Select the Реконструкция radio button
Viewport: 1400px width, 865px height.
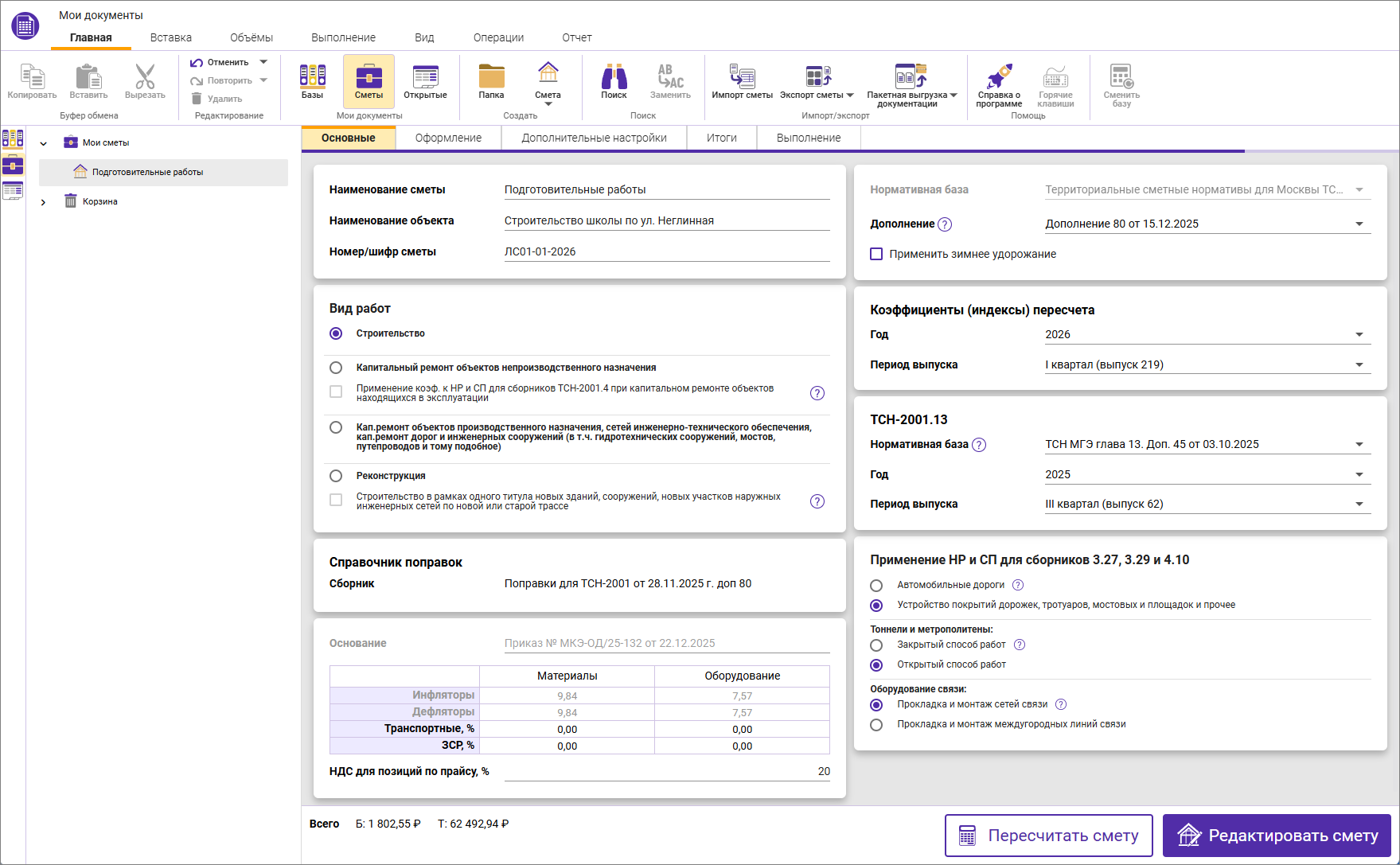336,476
